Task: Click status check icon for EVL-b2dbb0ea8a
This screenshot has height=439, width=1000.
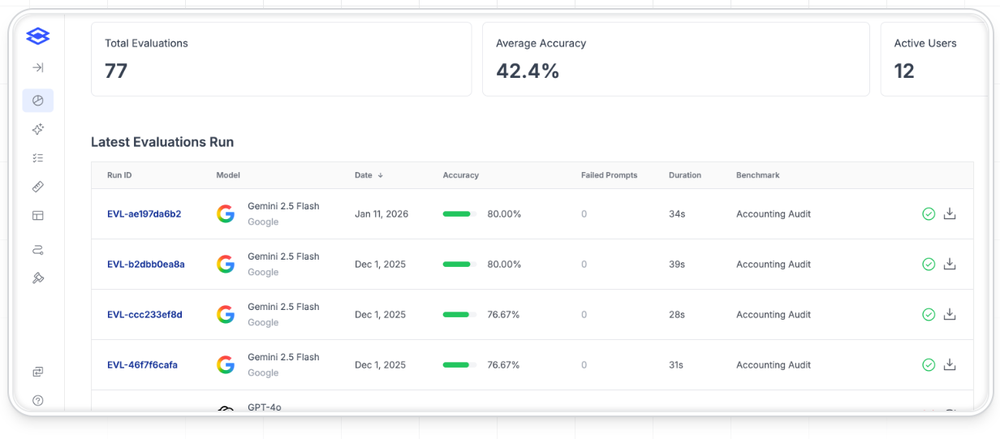Action: (x=929, y=264)
